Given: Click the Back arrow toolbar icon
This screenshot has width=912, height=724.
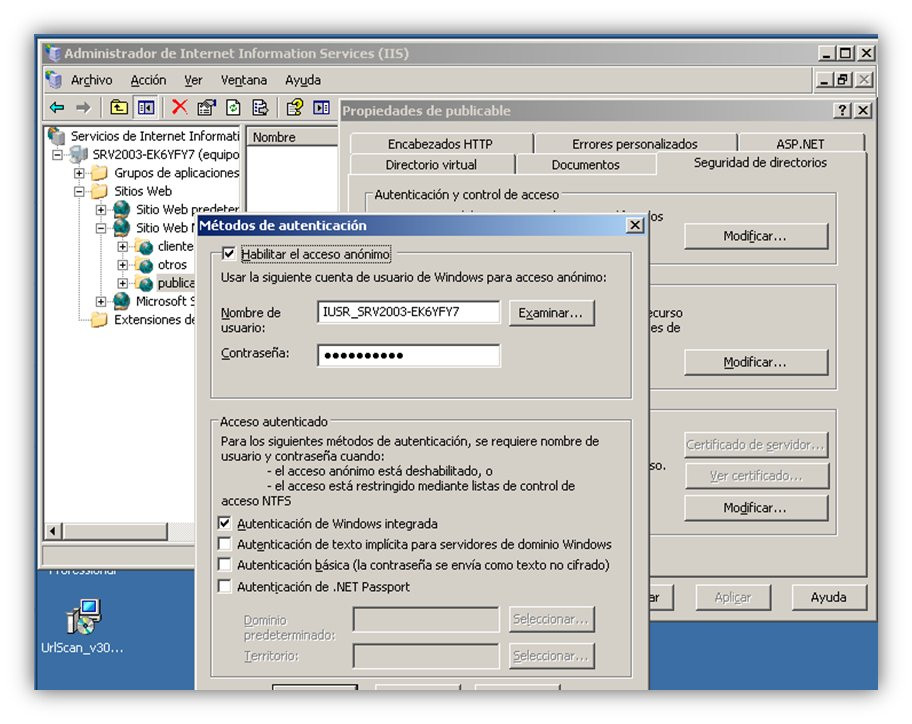Looking at the screenshot, I should pos(57,107).
